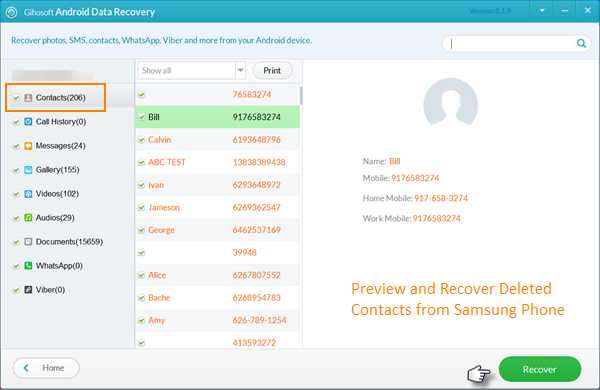Viewport: 600px width, 390px height.
Task: Select the Messages category icon
Action: pos(28,146)
